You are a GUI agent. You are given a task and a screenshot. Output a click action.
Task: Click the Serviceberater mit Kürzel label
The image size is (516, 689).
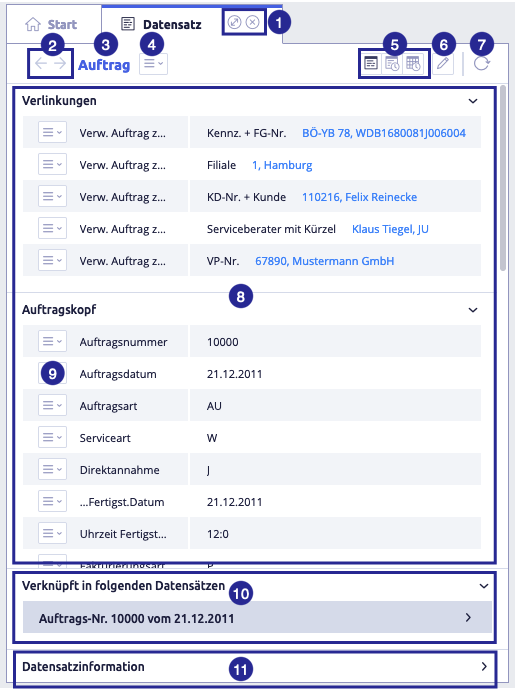click(271, 229)
